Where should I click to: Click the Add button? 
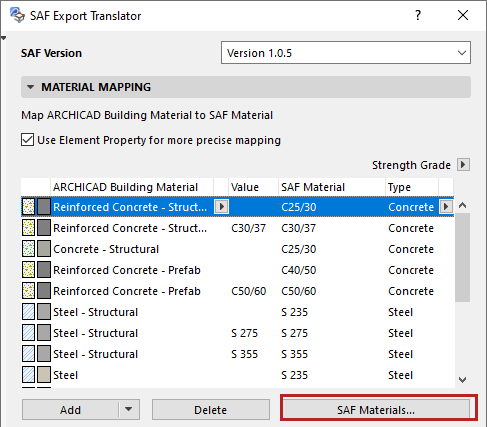[x=70, y=410]
